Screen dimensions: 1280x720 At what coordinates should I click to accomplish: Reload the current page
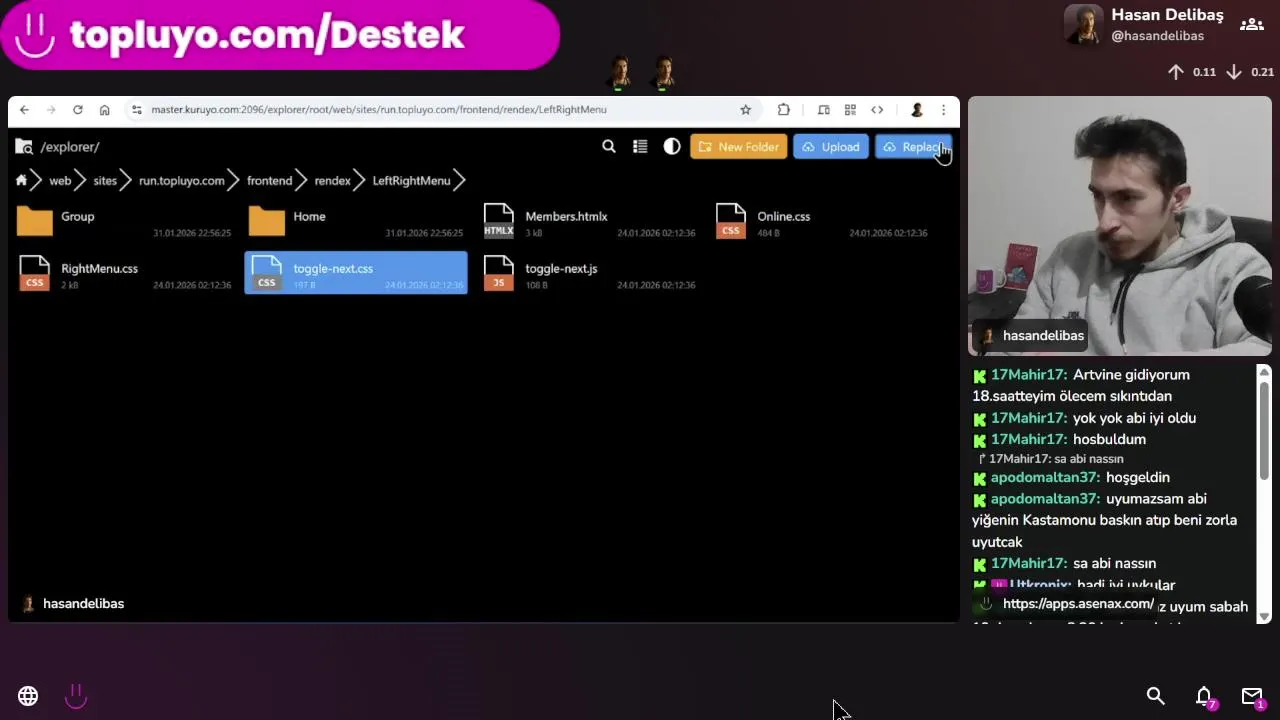click(78, 110)
